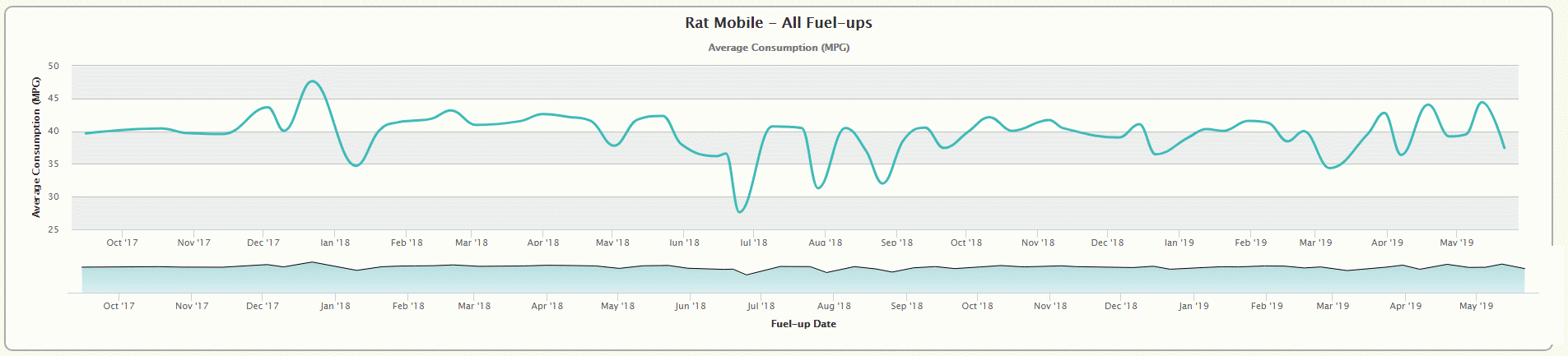The height and width of the screenshot is (356, 1568).
Task: Click 'Jul '18' label on the main chart axis
Action: [753, 243]
